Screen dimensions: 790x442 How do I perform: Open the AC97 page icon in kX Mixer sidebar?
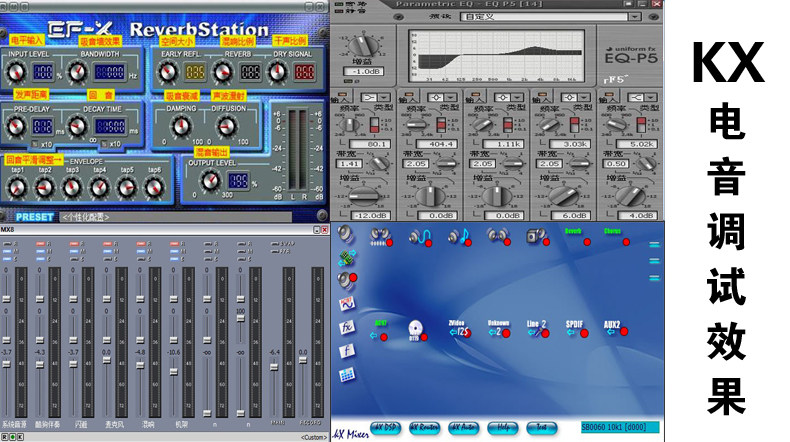pos(347,303)
